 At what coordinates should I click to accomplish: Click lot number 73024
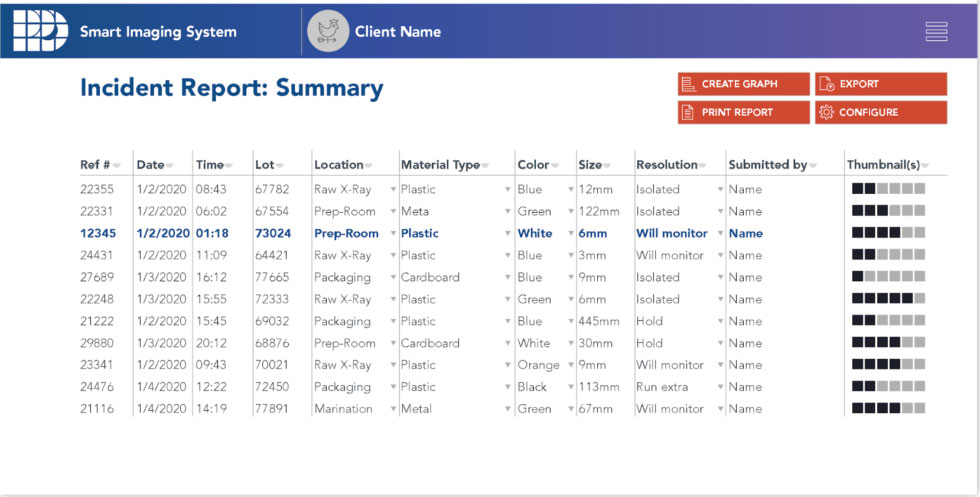(x=273, y=233)
